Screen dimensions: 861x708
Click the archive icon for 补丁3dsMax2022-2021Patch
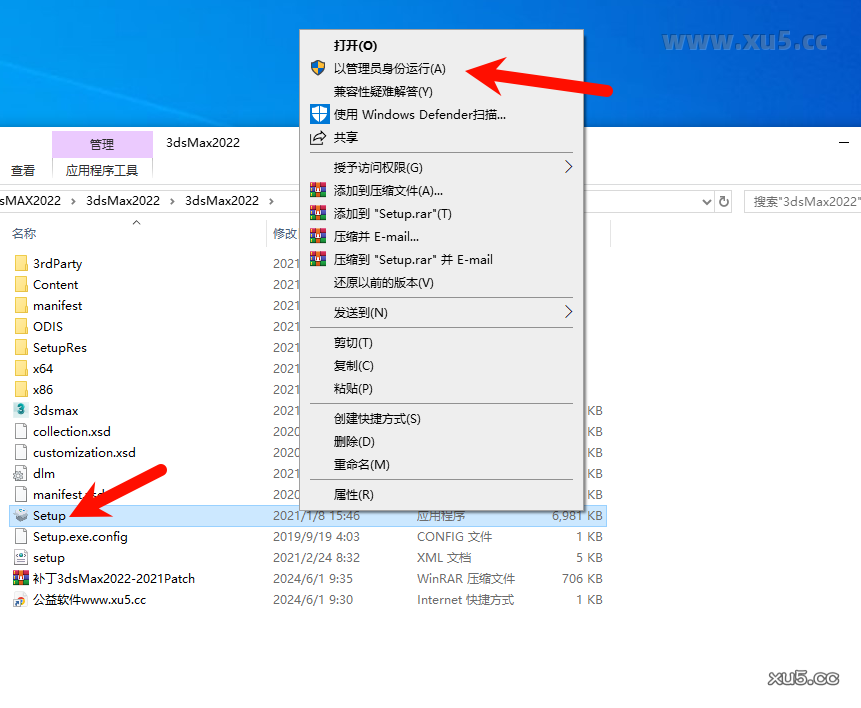[x=21, y=578]
